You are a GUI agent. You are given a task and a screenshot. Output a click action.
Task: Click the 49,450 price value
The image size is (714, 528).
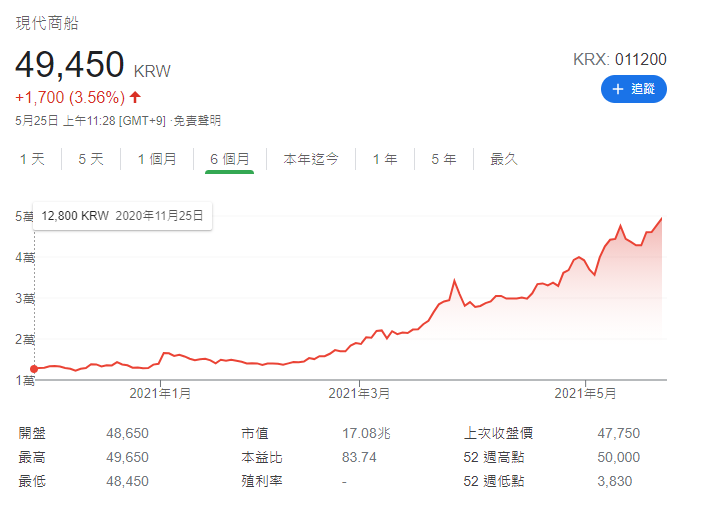tap(70, 64)
